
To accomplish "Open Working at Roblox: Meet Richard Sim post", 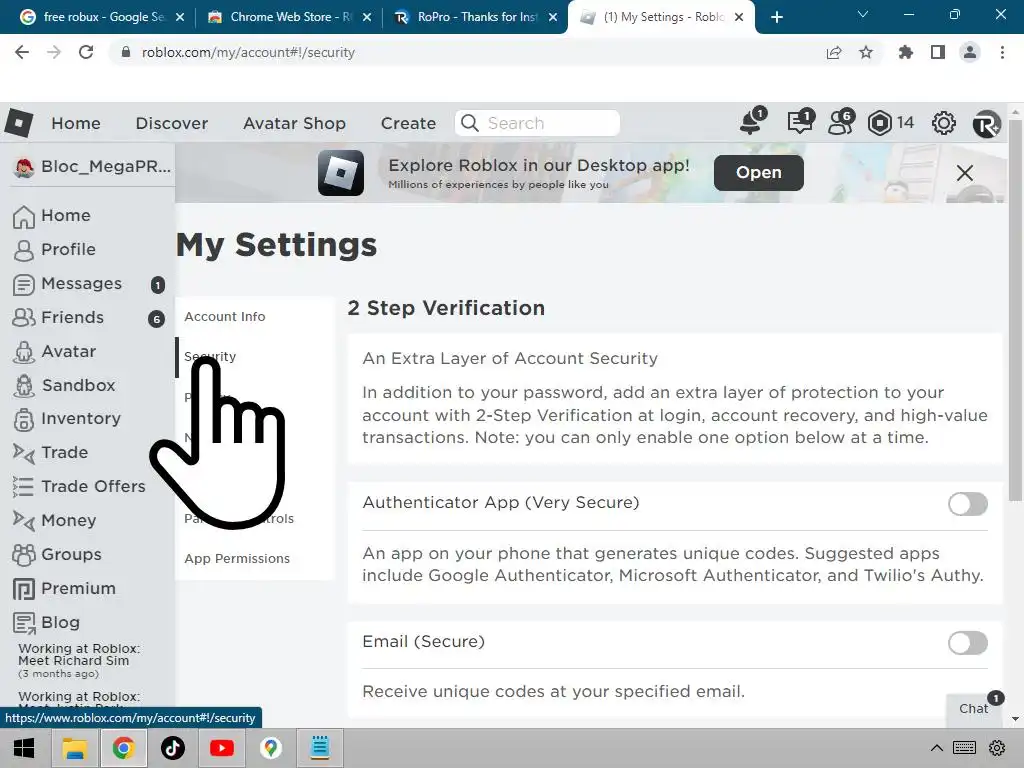I will (78, 655).
